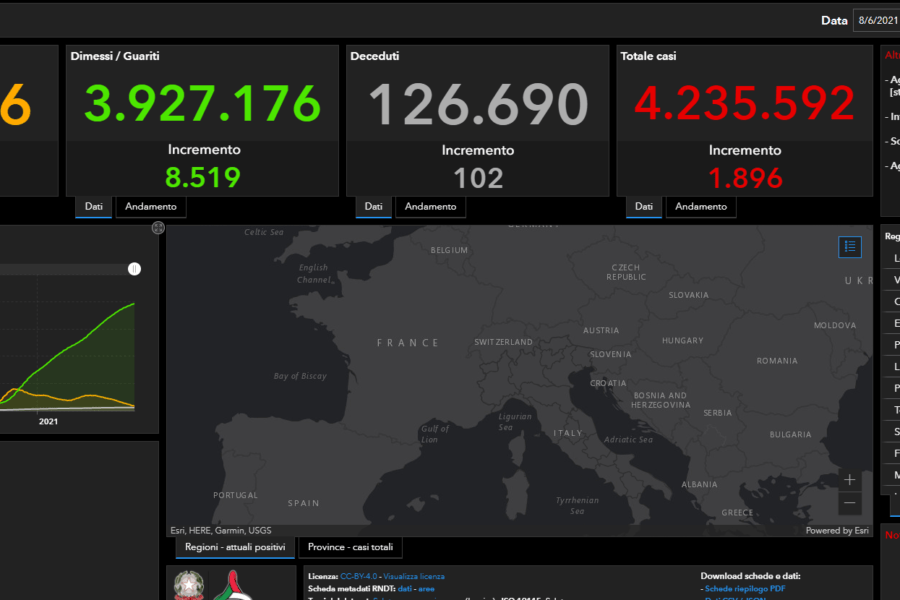
Task: Expand the trend chart to full screen
Action: (158, 229)
